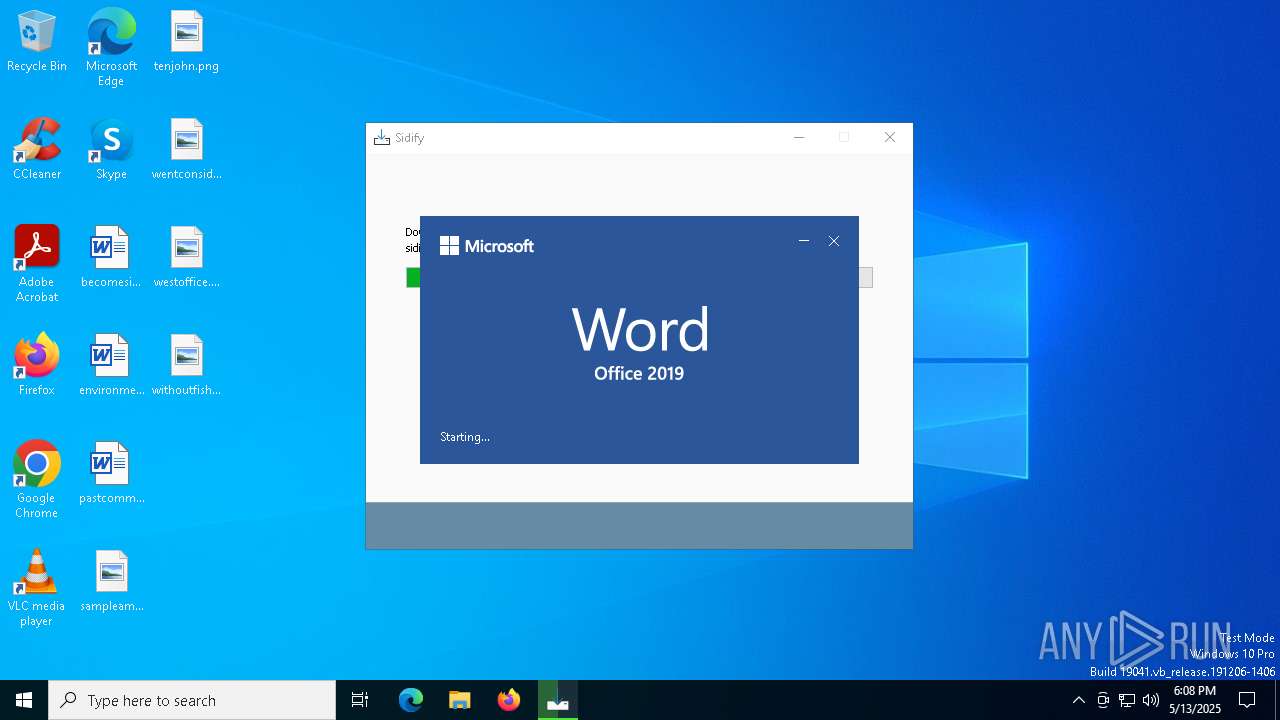
Task: Select the tenjohn.png file icon
Action: [186, 42]
